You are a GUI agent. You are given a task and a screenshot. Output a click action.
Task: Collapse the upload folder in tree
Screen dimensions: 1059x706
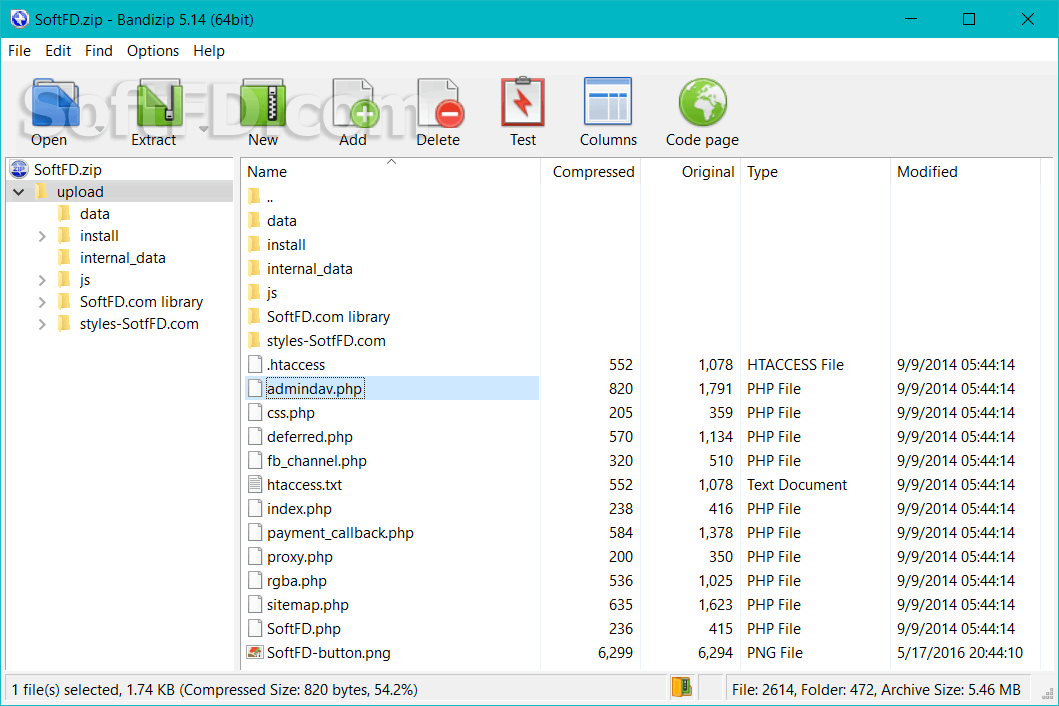(x=19, y=192)
